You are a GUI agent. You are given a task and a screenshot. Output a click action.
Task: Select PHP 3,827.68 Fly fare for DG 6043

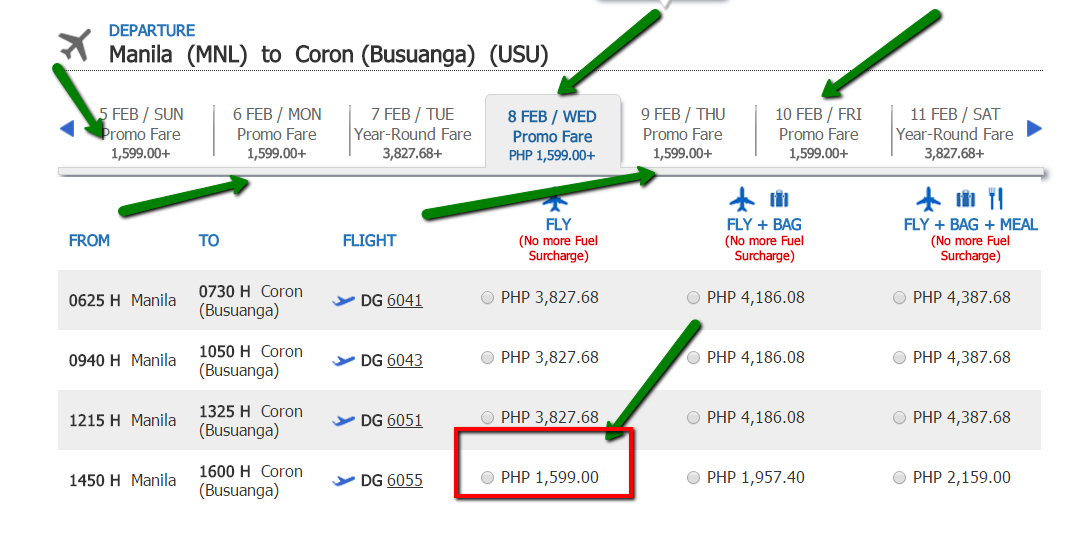488,358
